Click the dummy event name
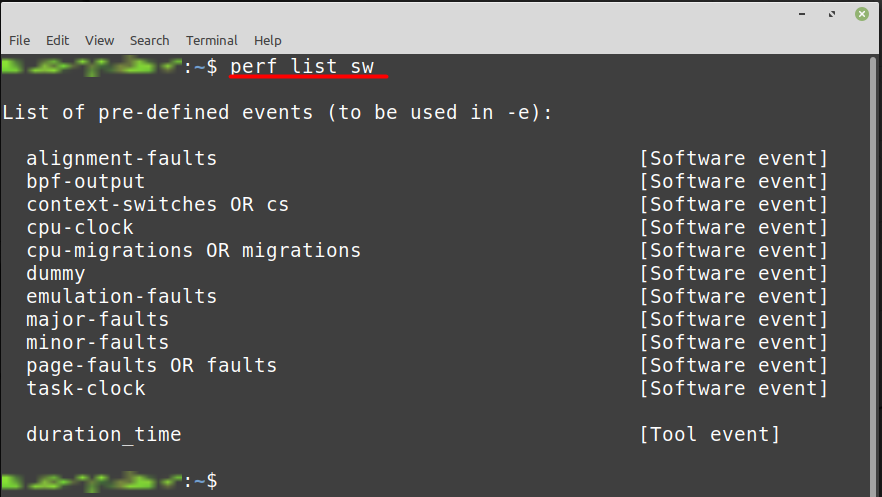The height and width of the screenshot is (497, 882). point(56,274)
